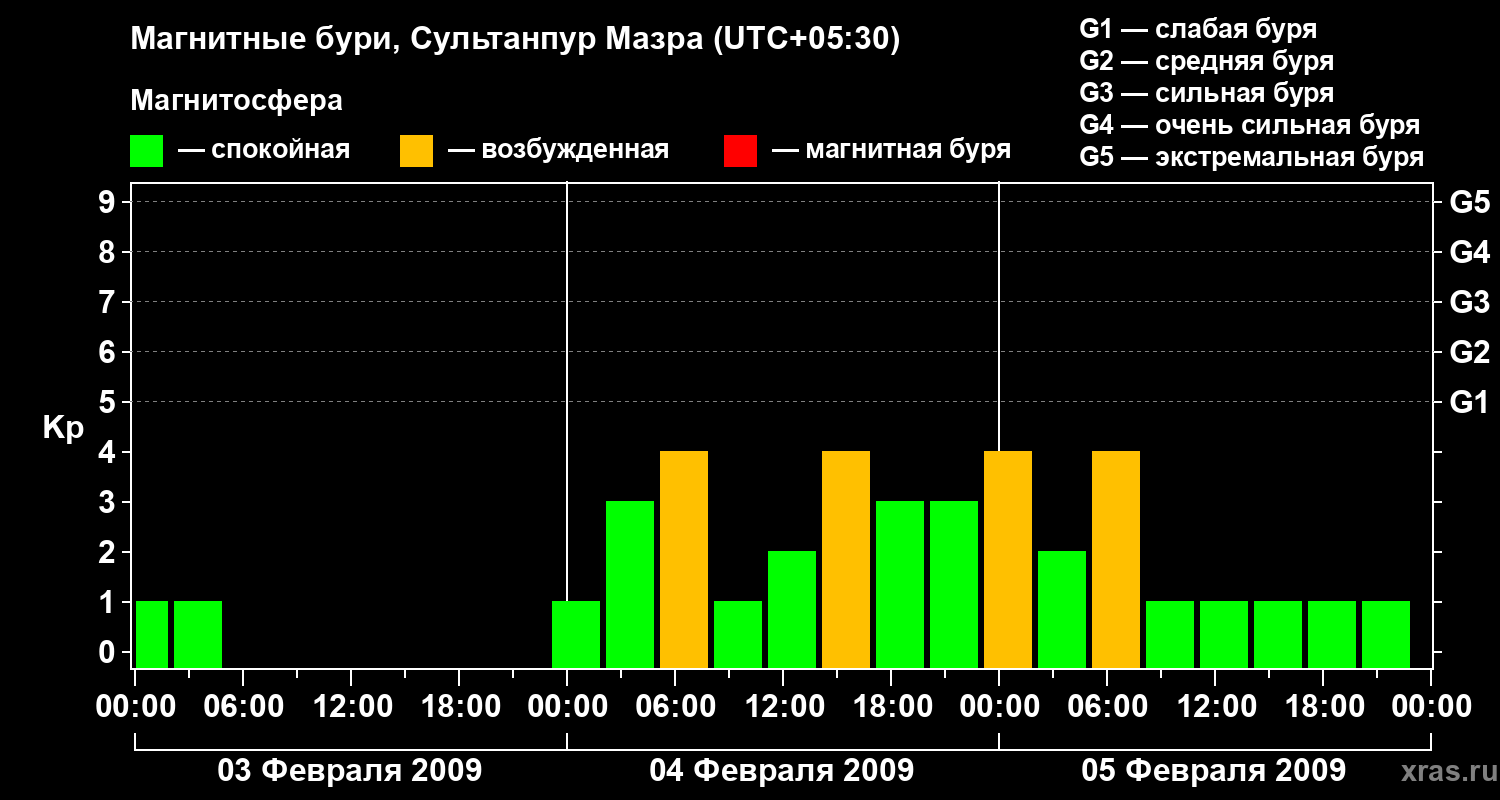Click the green Kp 1 bar at 18:00 05 Февраля
Viewport: 1500px width, 800px height.
tap(1332, 635)
